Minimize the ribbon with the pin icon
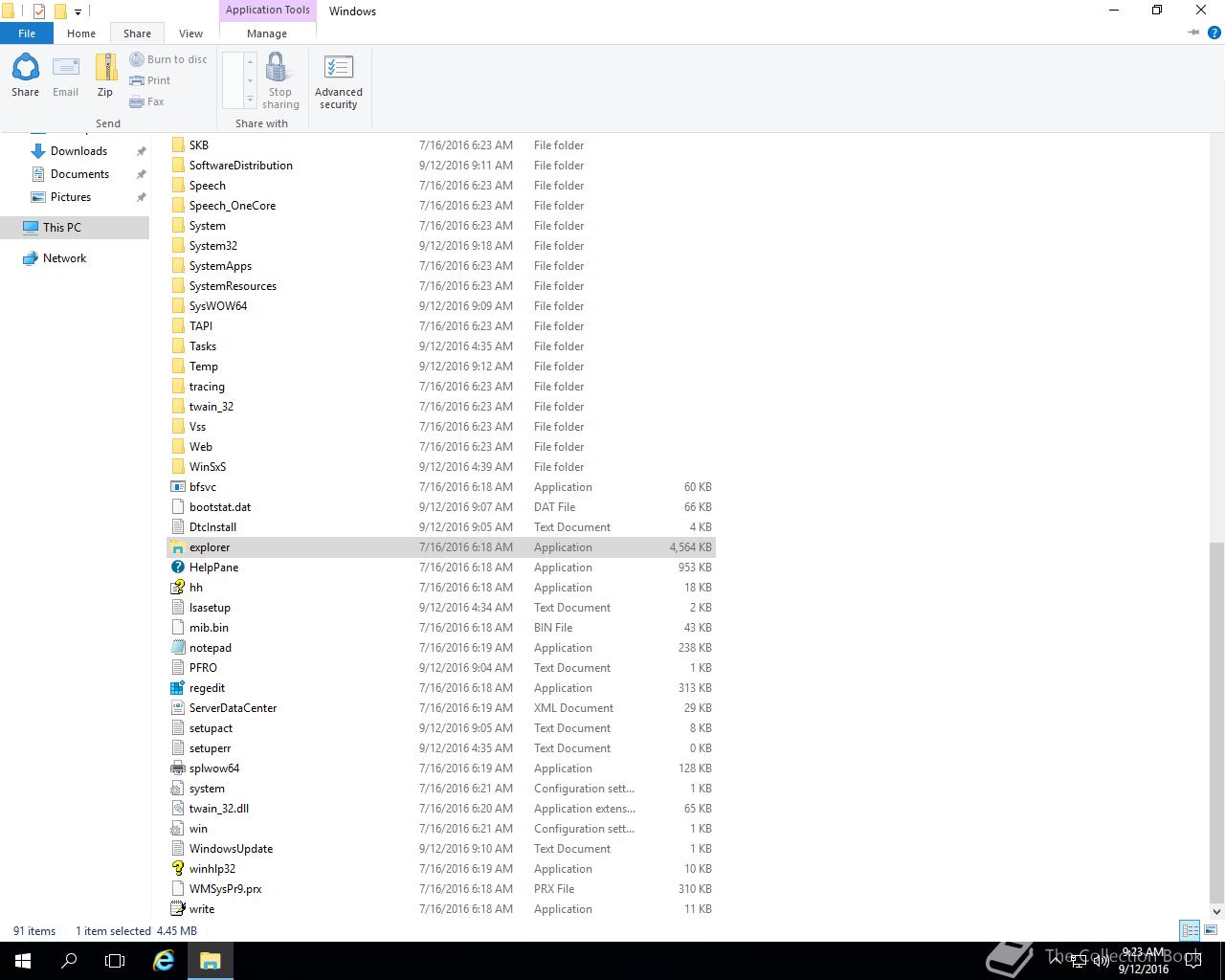The height and width of the screenshot is (980, 1225). (x=1193, y=33)
